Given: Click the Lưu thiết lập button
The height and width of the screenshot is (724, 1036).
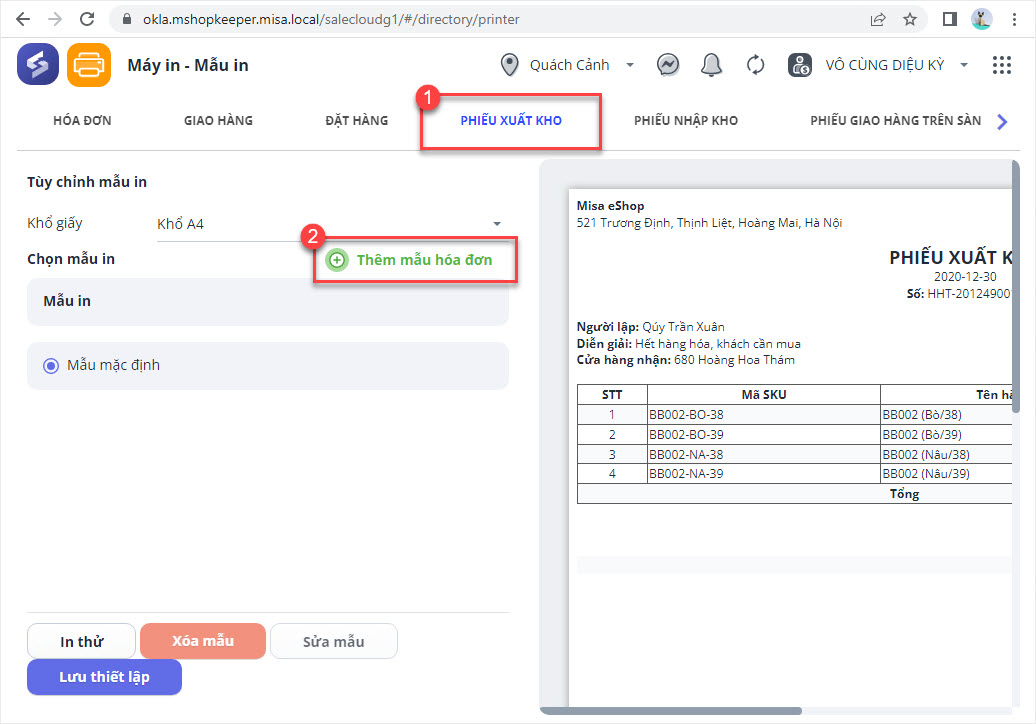Looking at the screenshot, I should coord(104,677).
